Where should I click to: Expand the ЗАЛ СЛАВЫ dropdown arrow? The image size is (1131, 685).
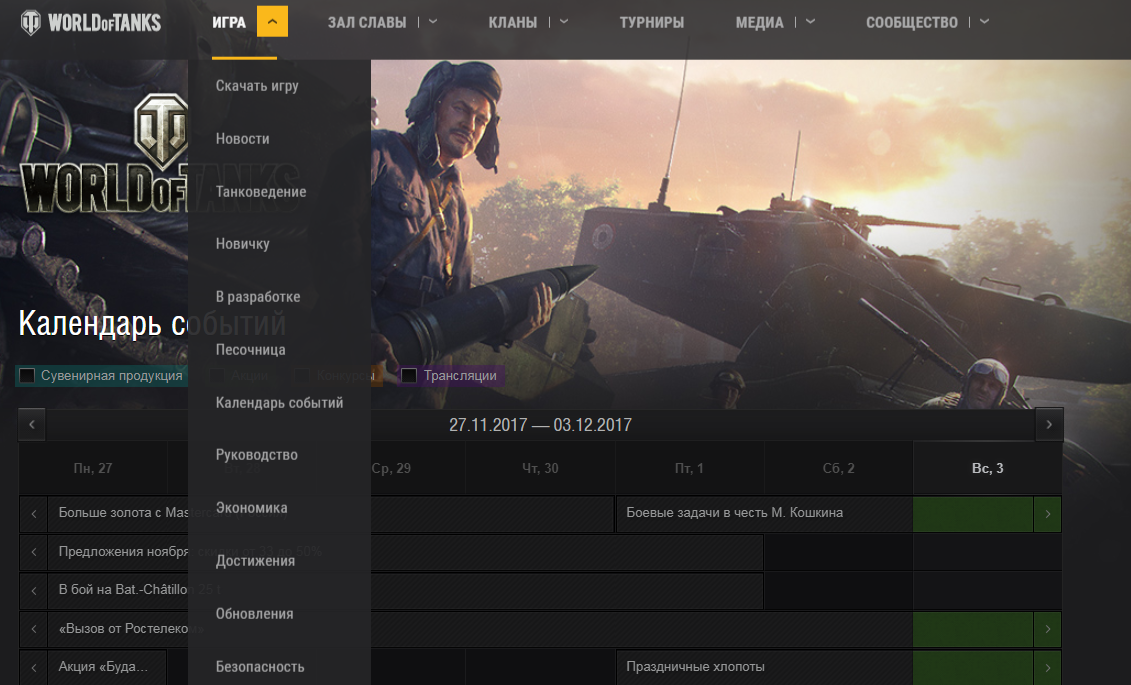(x=433, y=22)
